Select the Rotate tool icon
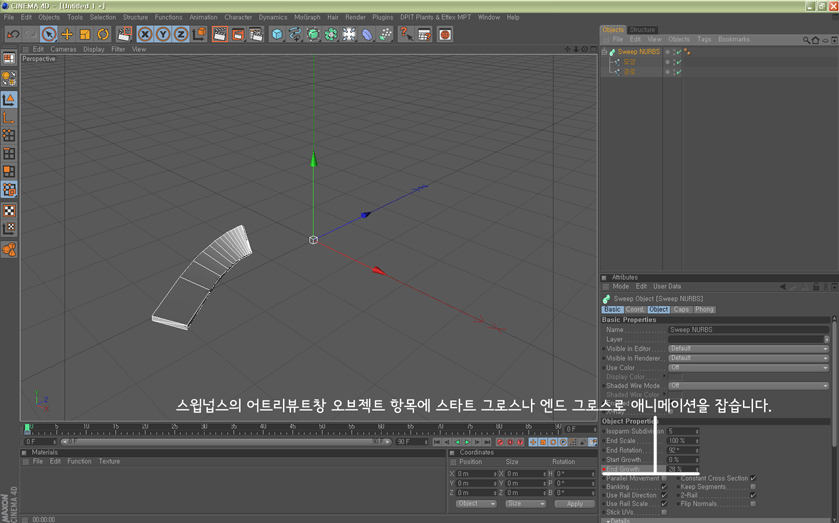This screenshot has height=523, width=839. click(103, 34)
